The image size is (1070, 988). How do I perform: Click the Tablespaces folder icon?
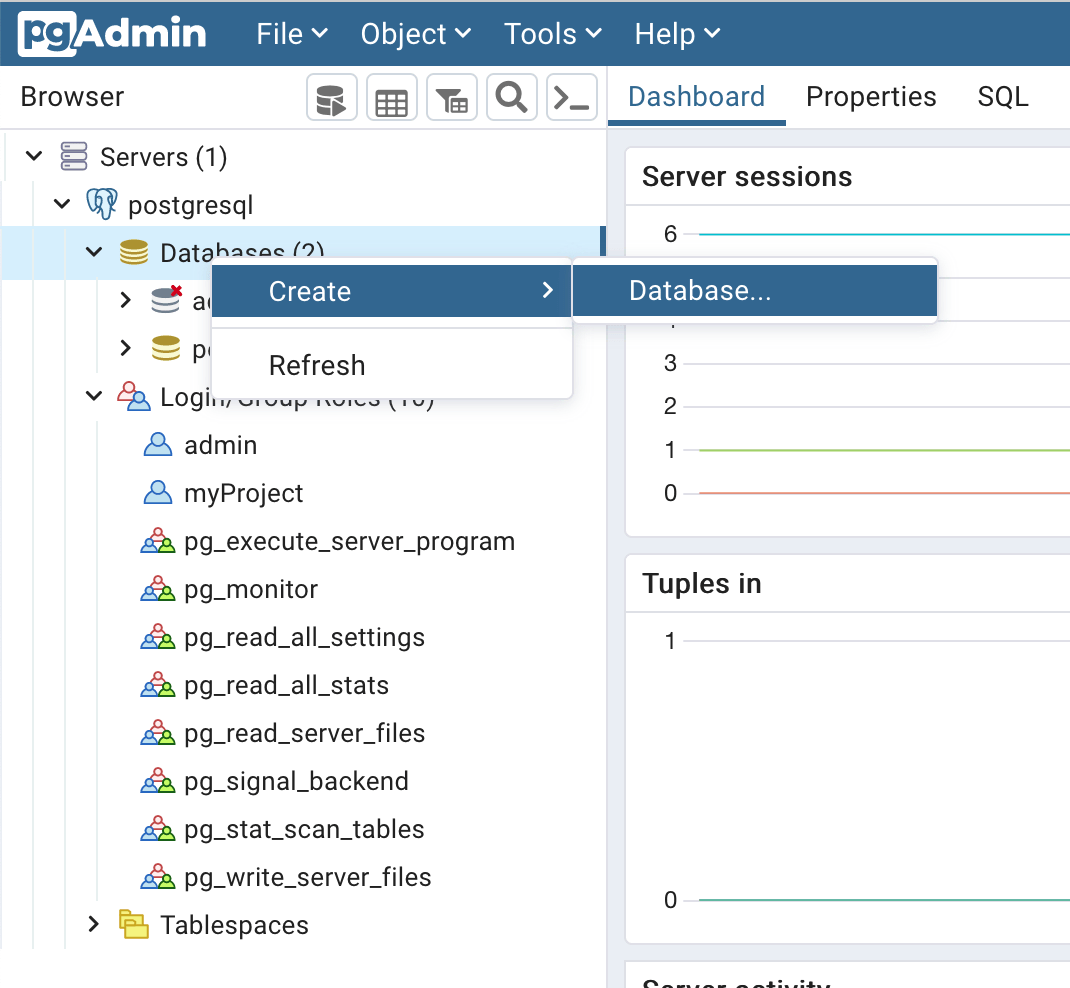[x=133, y=925]
